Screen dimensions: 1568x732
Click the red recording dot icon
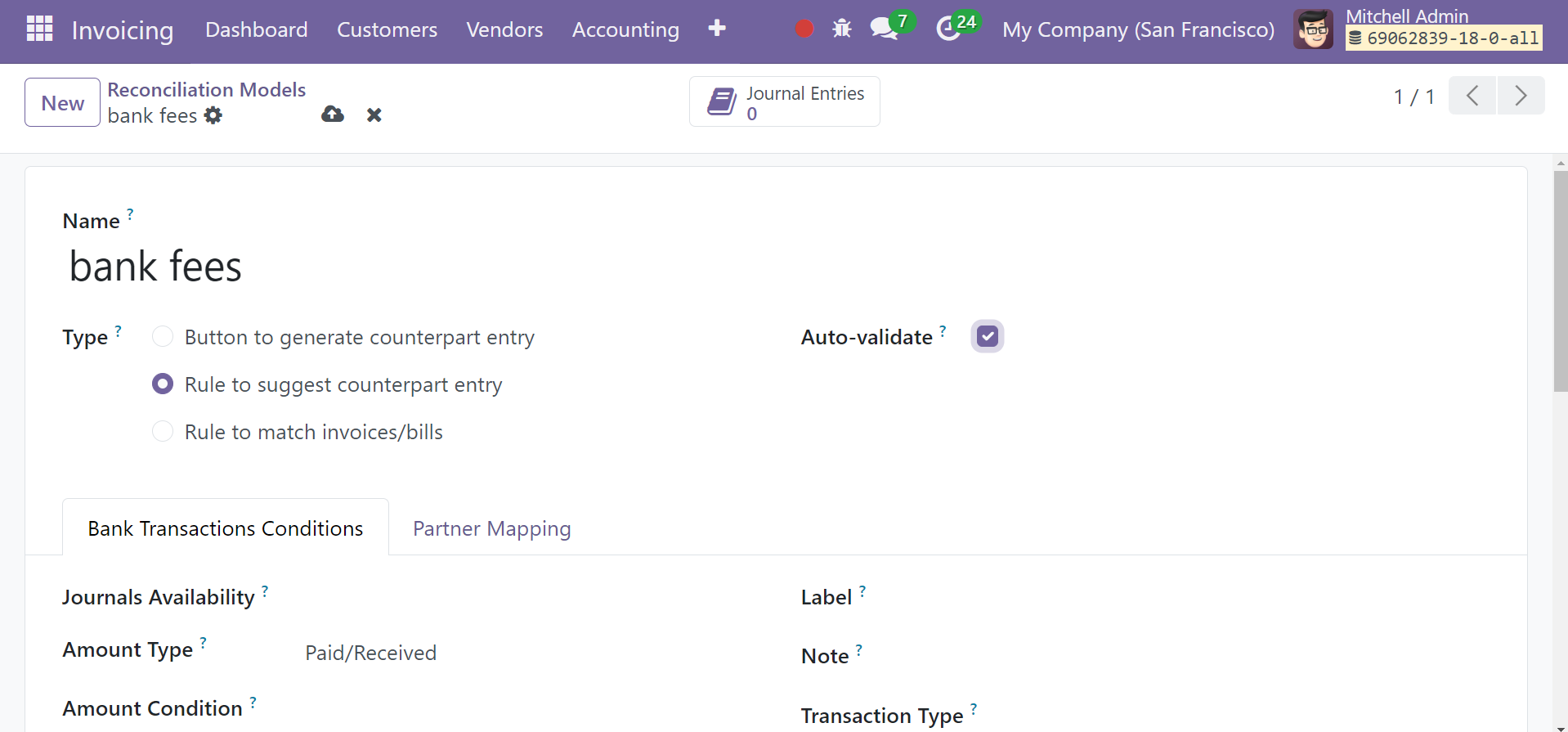click(804, 29)
